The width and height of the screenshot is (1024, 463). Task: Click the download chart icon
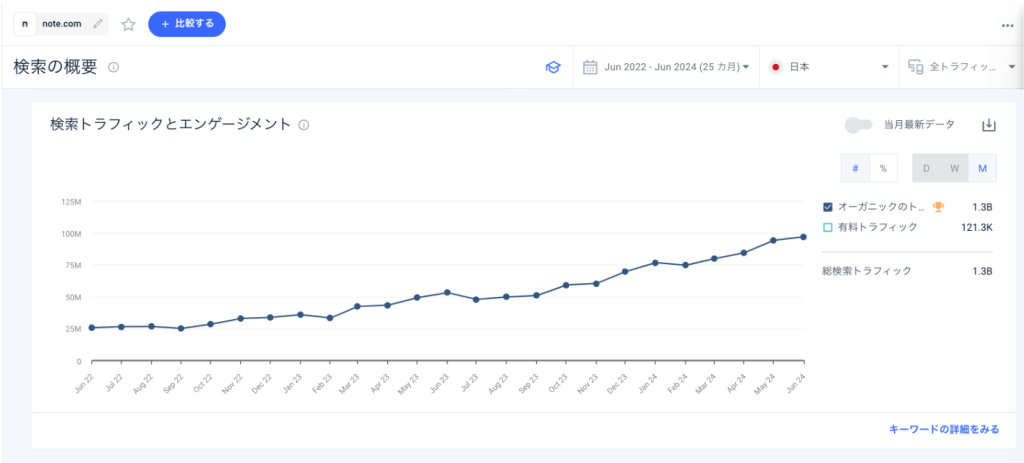pos(988,125)
